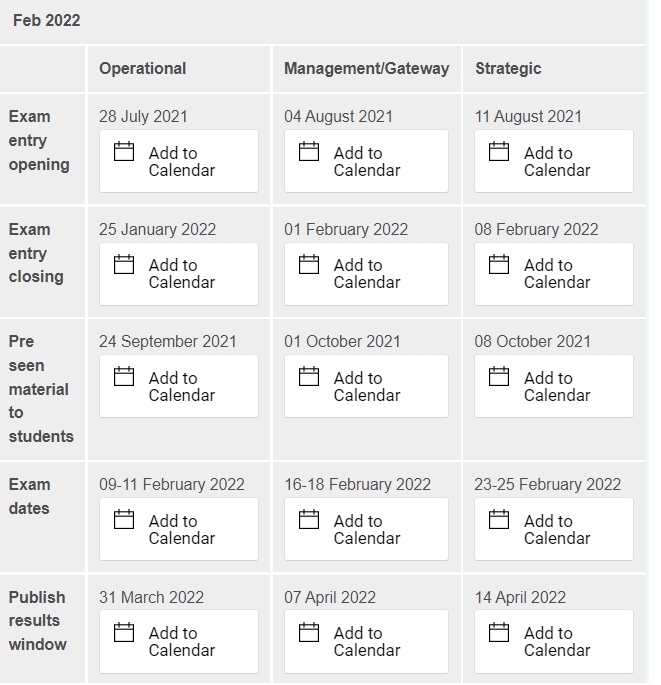Click the Management/Gateway column header

(367, 69)
